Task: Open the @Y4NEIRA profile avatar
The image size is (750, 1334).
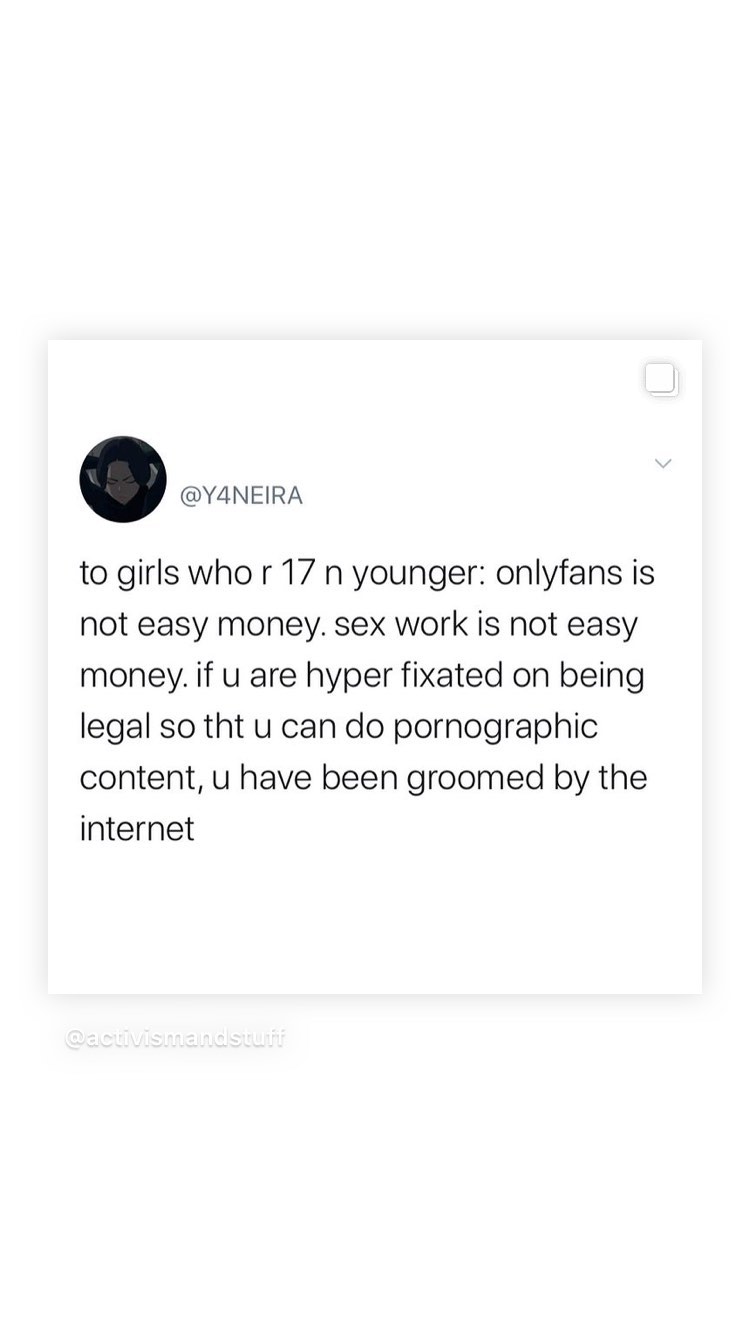Action: click(123, 479)
